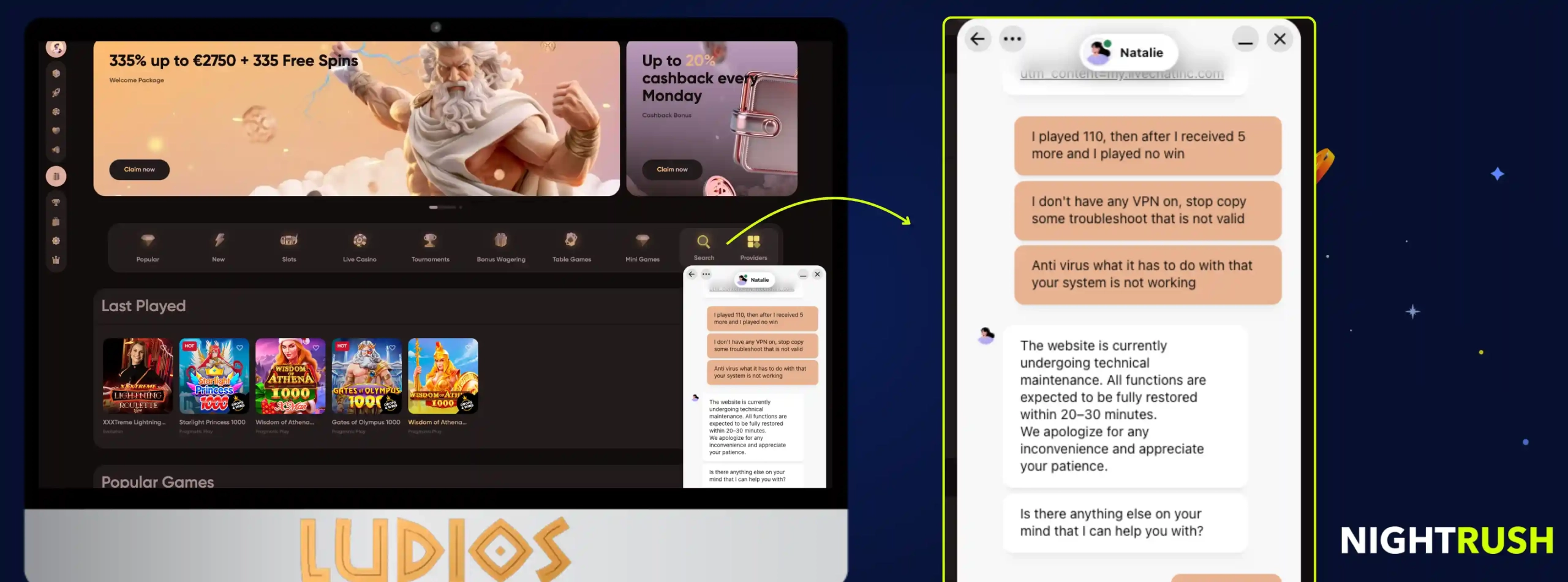The width and height of the screenshot is (1568, 582).
Task: Launch the golden Wisdom of Athena 1000 game
Action: tap(443, 376)
